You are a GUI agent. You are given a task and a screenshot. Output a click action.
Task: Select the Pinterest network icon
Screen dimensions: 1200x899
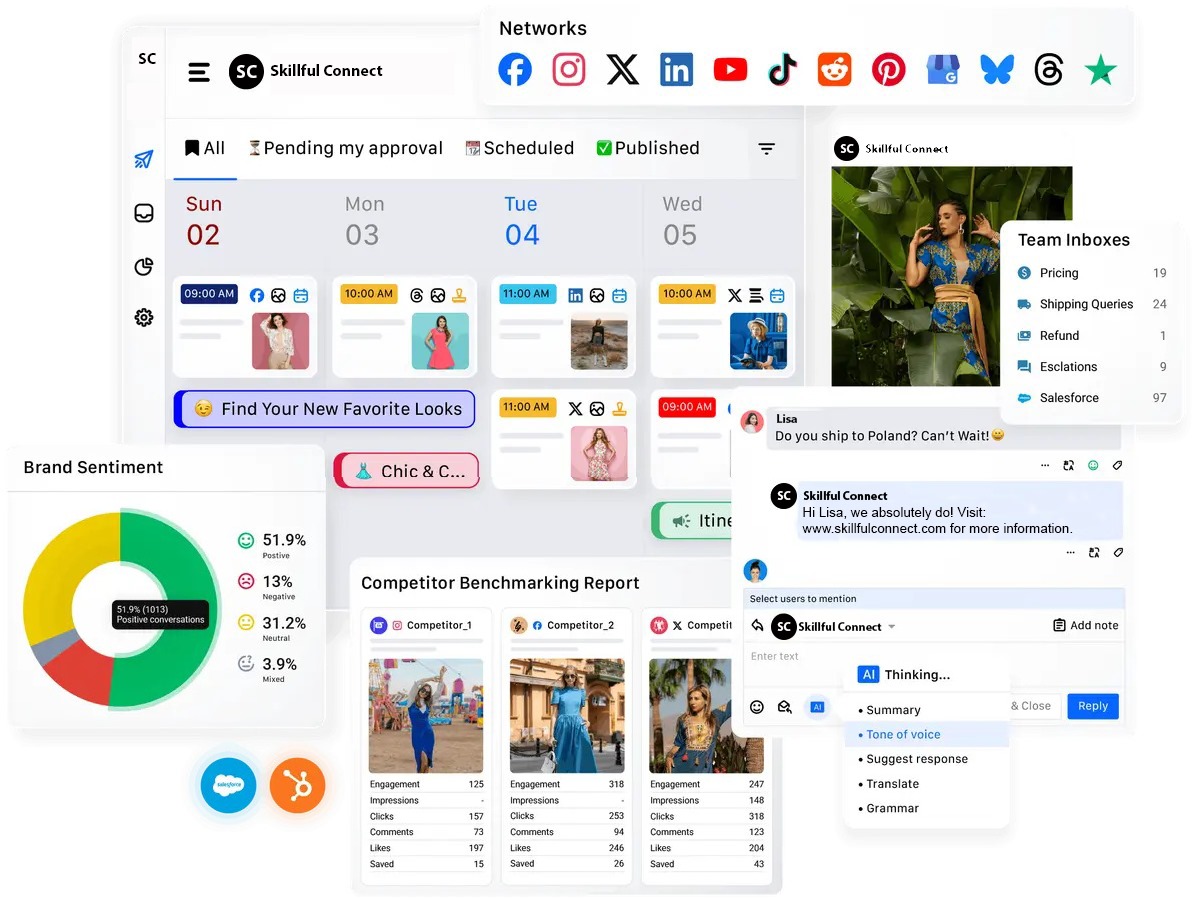pyautogui.click(x=888, y=70)
